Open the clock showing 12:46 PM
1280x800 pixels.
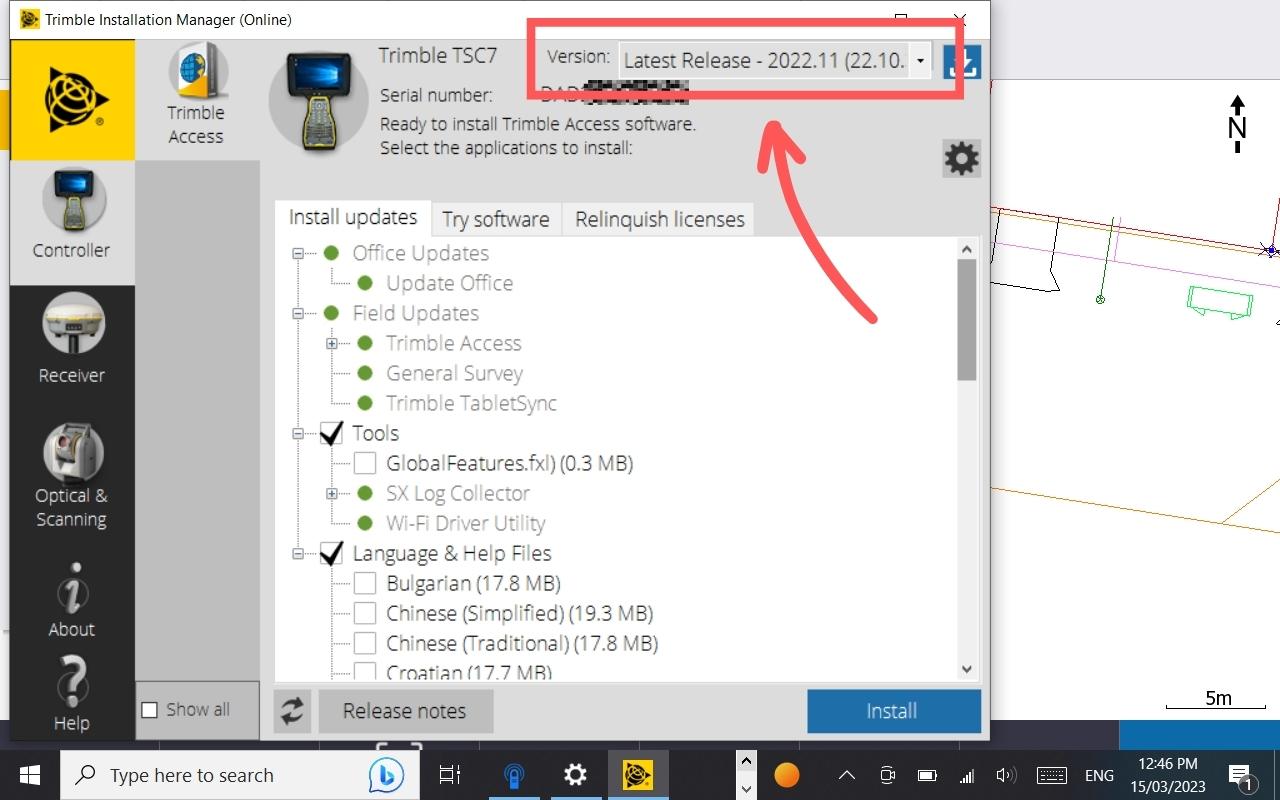click(1167, 775)
